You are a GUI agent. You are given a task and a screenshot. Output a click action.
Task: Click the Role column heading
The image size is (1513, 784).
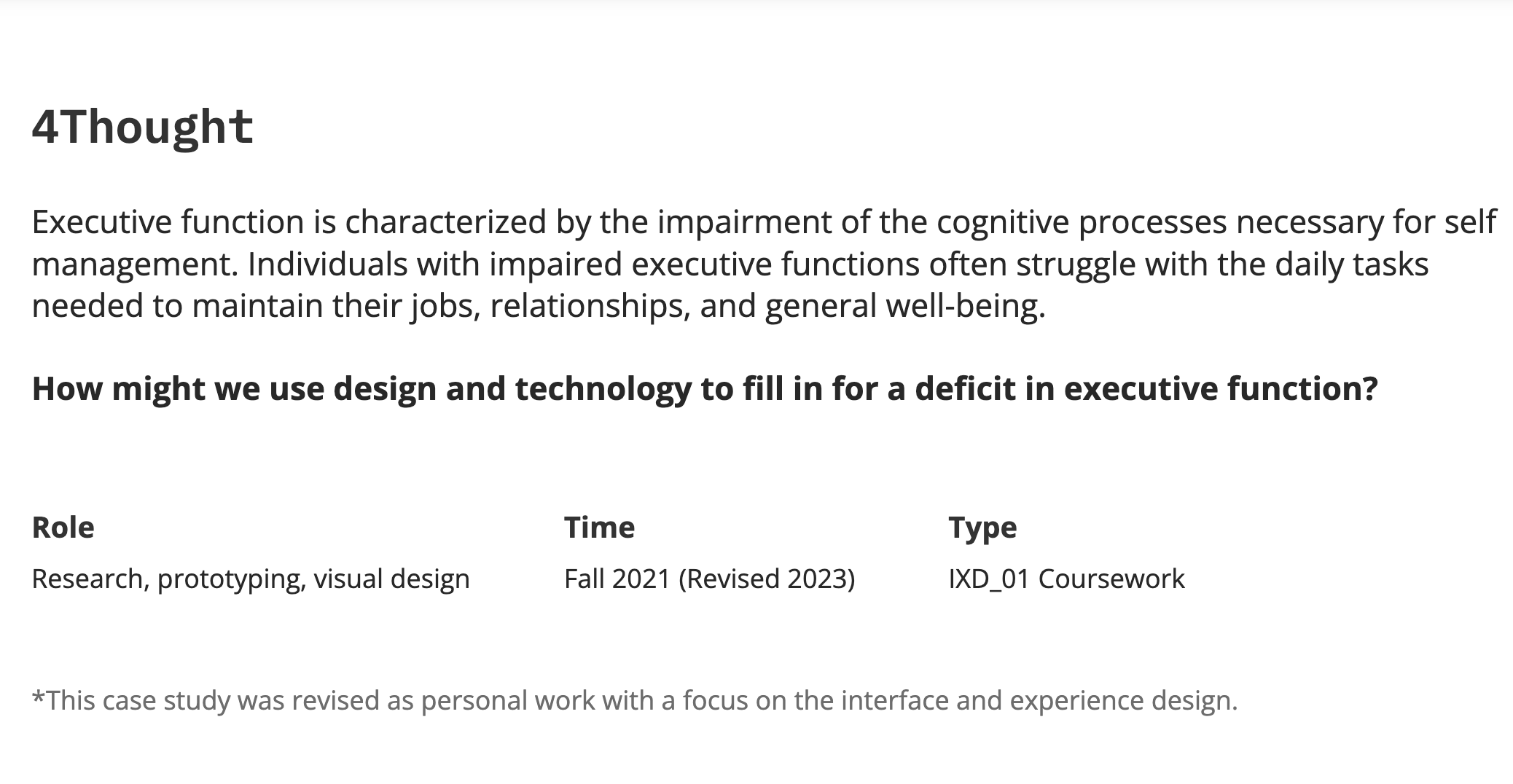click(x=63, y=527)
